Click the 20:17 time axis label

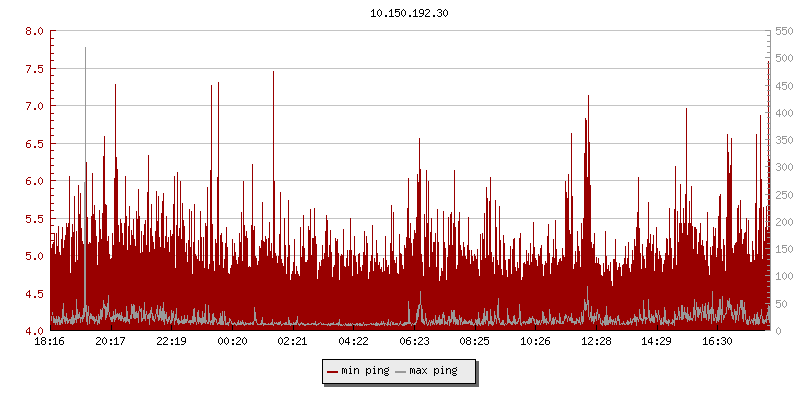point(111,341)
